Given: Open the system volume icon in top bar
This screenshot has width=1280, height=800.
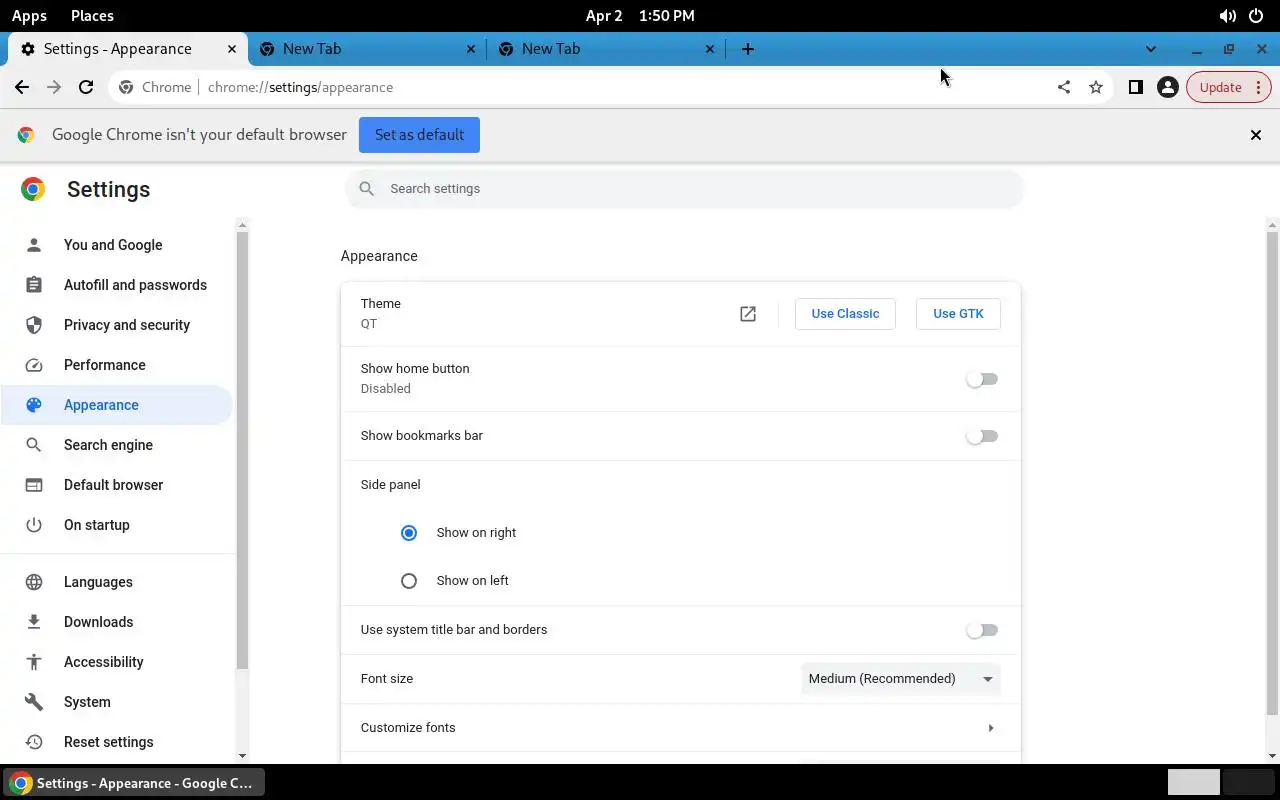Looking at the screenshot, I should click(1228, 16).
